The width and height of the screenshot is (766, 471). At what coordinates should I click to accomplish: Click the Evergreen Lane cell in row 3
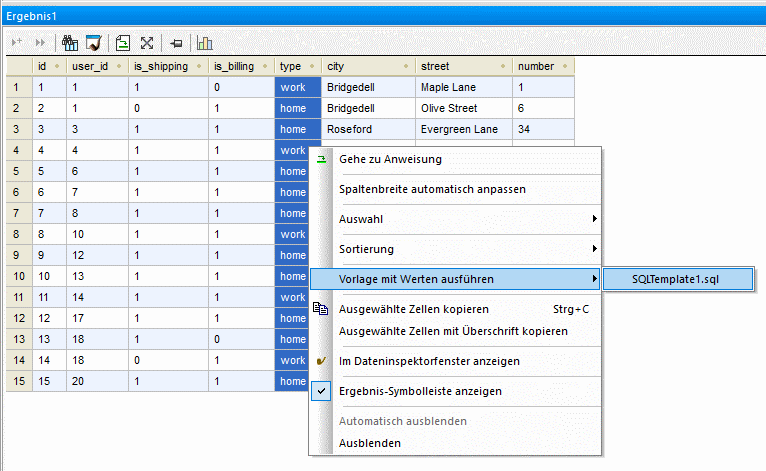(462, 129)
